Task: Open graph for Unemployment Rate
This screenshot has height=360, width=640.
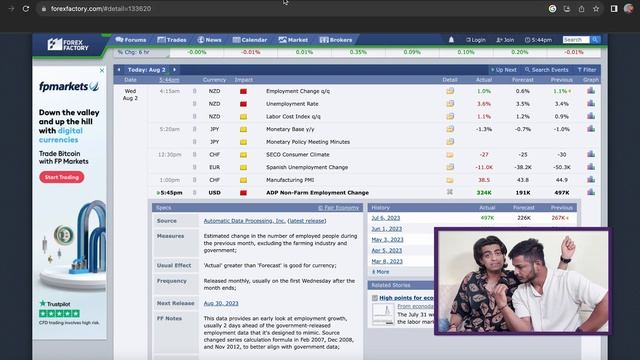Action: click(591, 103)
